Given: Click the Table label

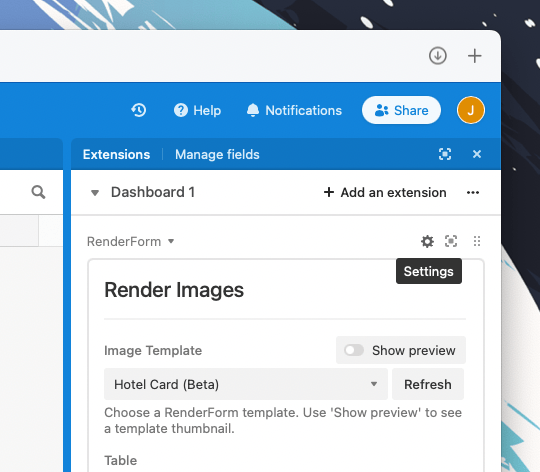Looking at the screenshot, I should coord(121,460).
